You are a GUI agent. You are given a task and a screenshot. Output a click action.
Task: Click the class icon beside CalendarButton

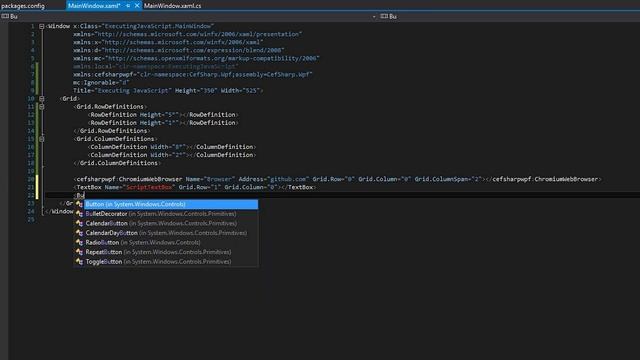[x=79, y=223]
